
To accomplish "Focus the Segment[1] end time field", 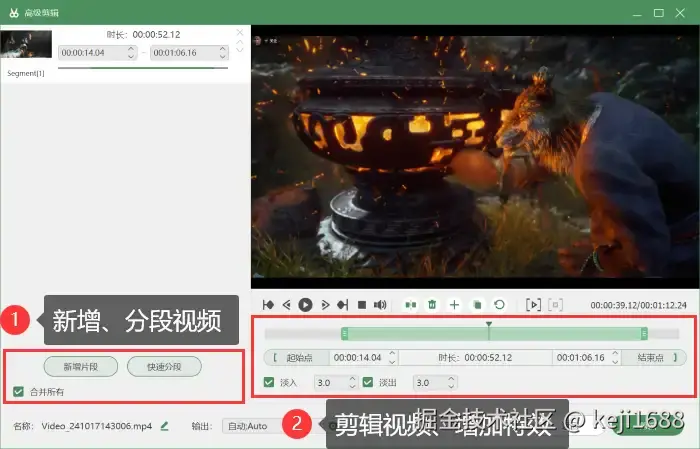I will 189,53.
